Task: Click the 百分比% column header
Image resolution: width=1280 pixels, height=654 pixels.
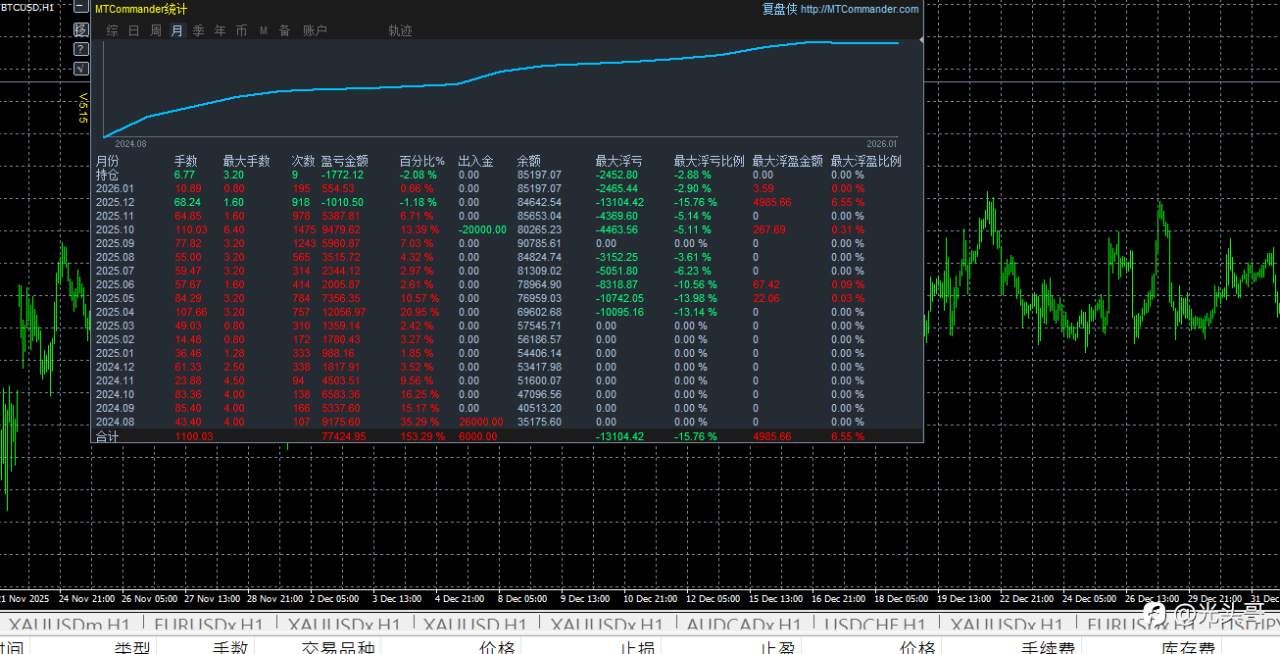Action: [x=422, y=161]
